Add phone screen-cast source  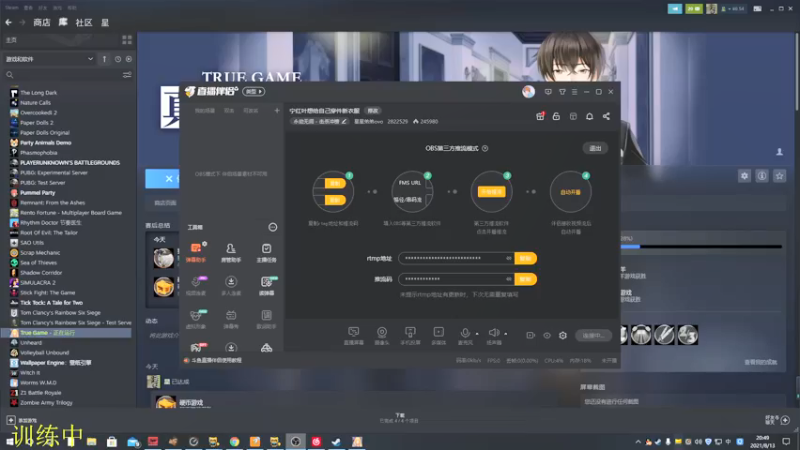click(410, 335)
